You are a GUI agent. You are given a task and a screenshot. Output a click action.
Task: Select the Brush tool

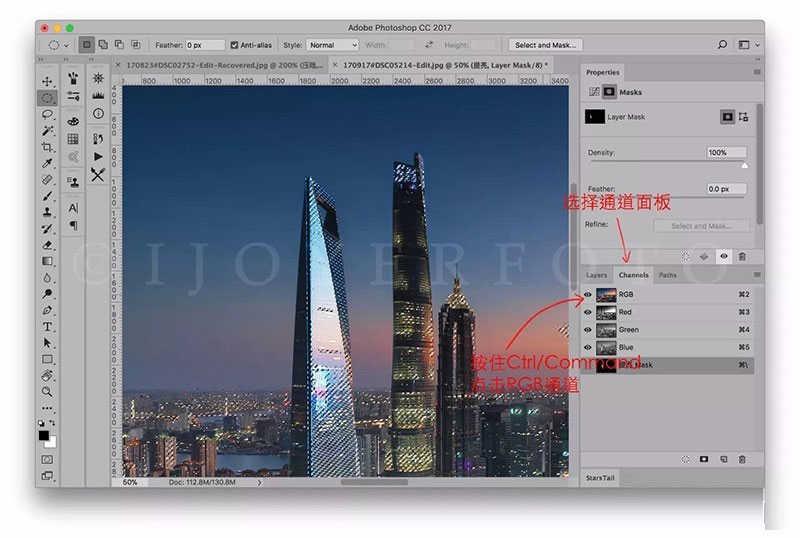pos(47,196)
